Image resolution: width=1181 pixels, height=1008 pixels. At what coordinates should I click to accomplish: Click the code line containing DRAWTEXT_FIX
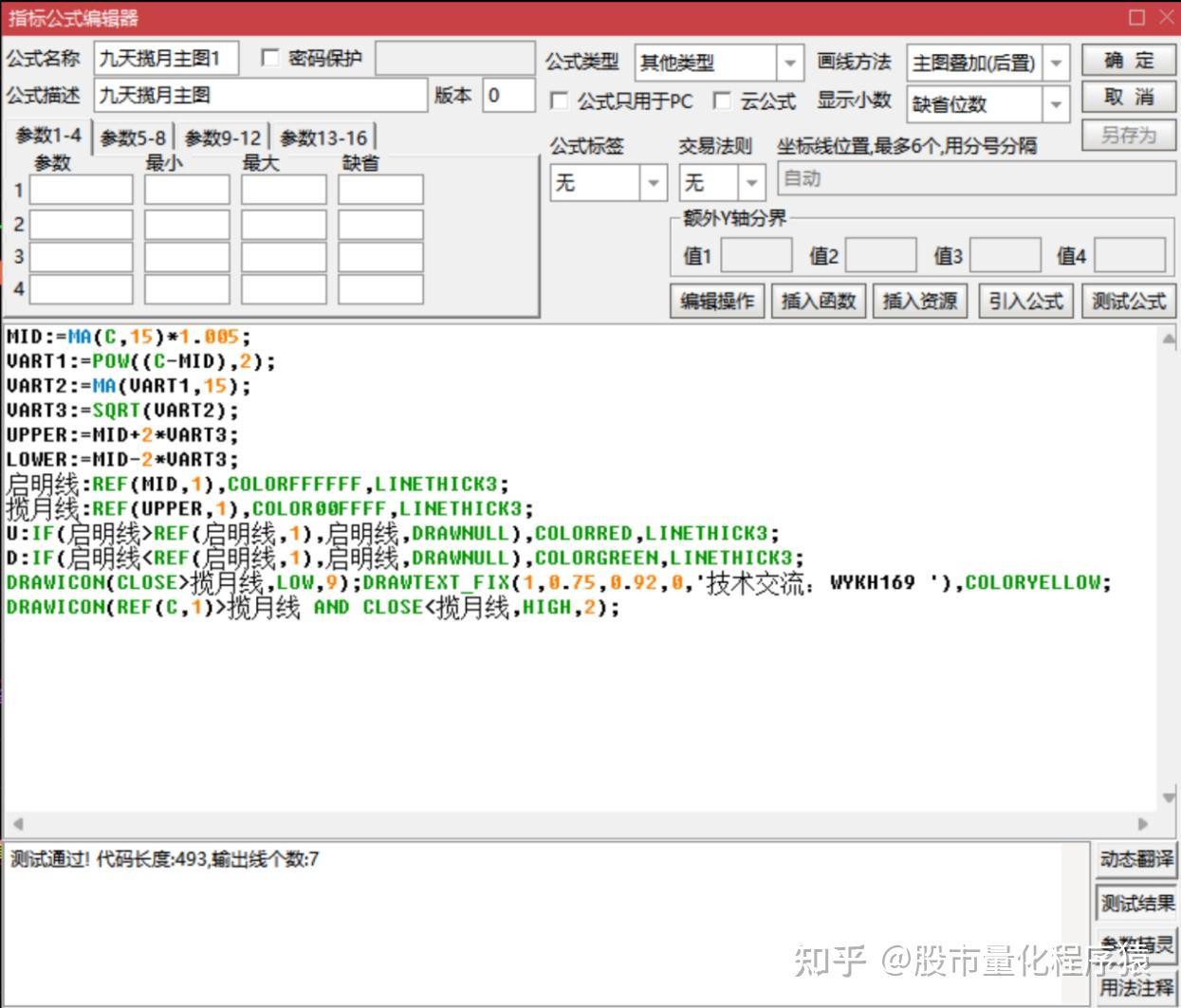pyautogui.click(x=559, y=583)
